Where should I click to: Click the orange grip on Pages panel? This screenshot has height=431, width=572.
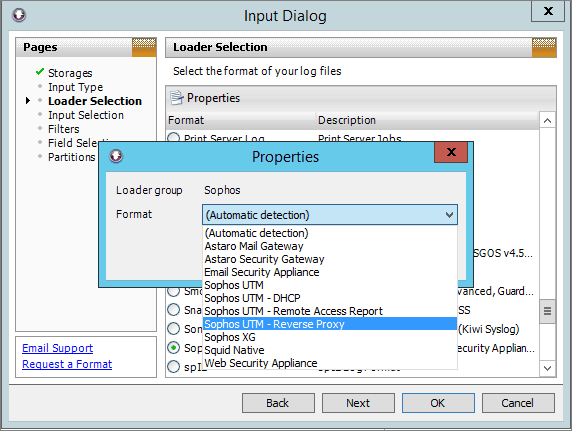click(x=144, y=47)
